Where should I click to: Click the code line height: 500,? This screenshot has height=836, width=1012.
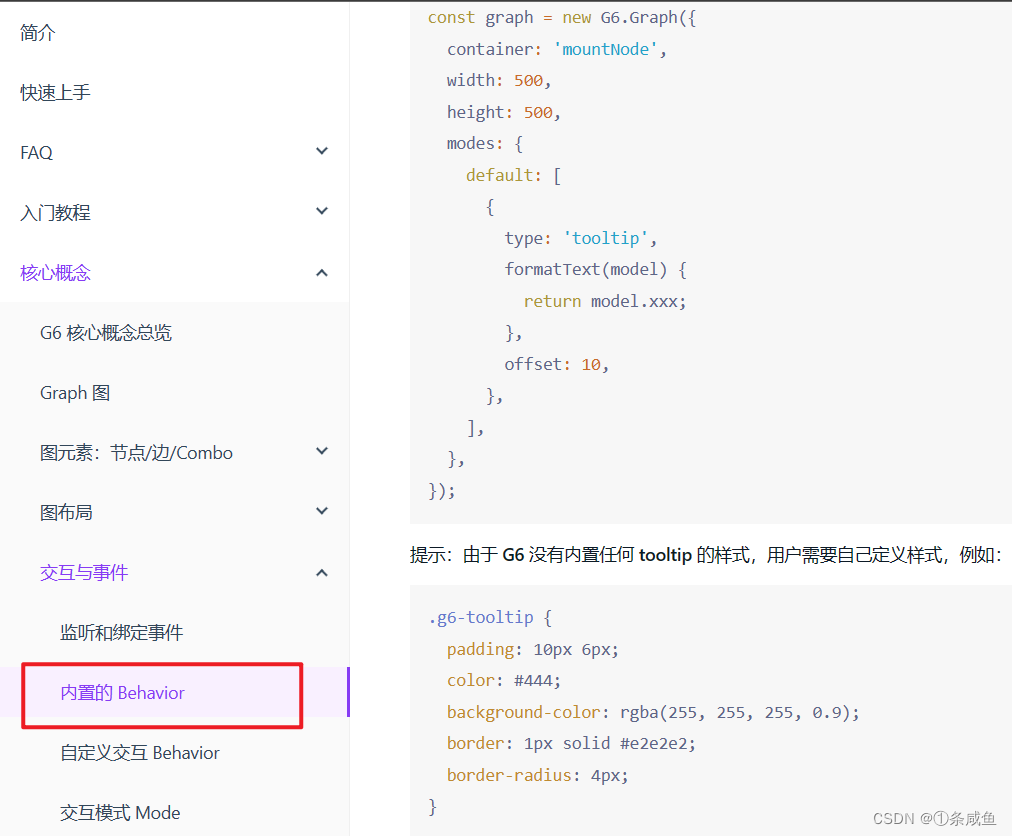(x=504, y=112)
